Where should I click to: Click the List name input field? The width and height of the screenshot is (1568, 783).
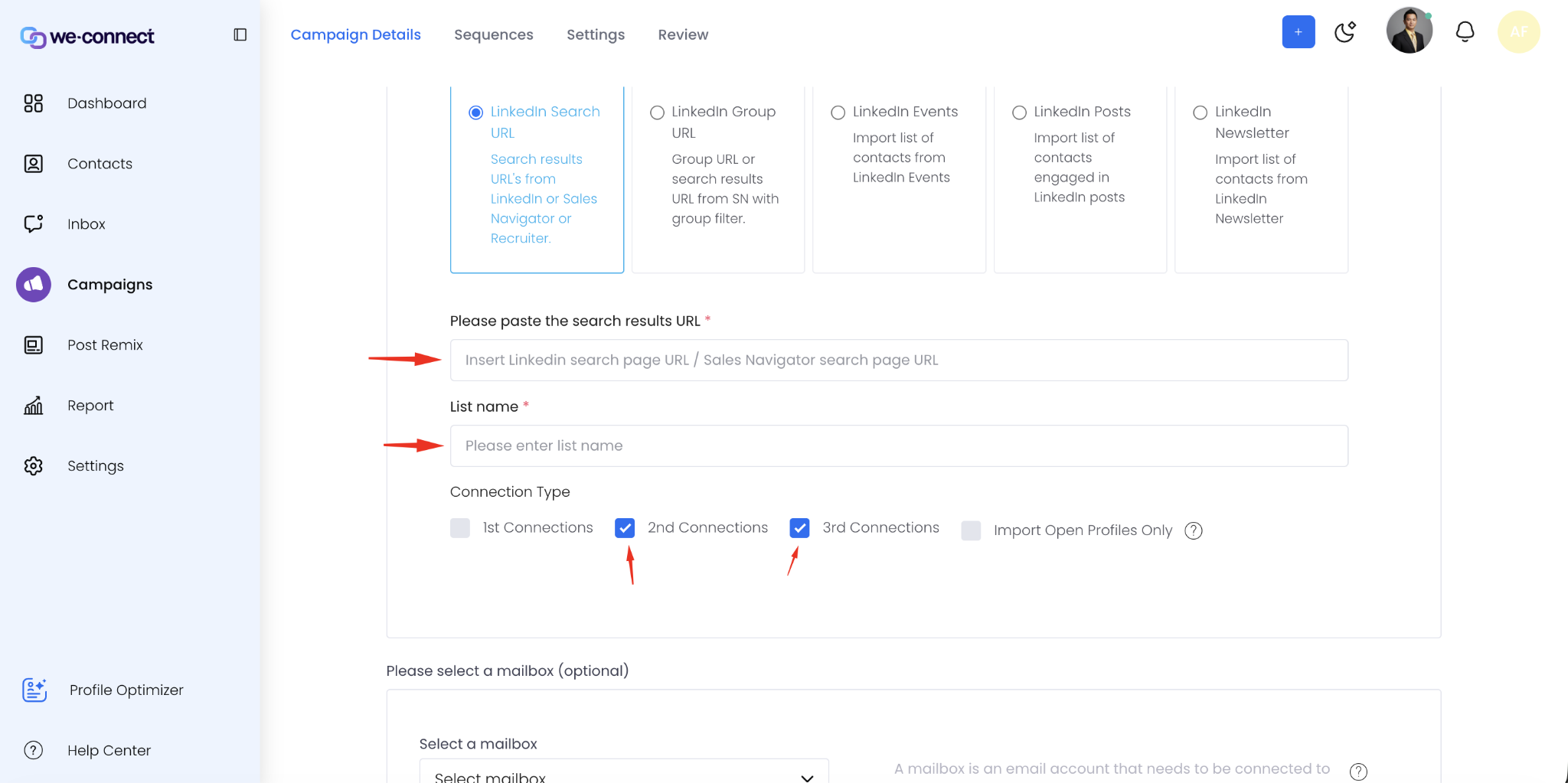pyautogui.click(x=899, y=446)
